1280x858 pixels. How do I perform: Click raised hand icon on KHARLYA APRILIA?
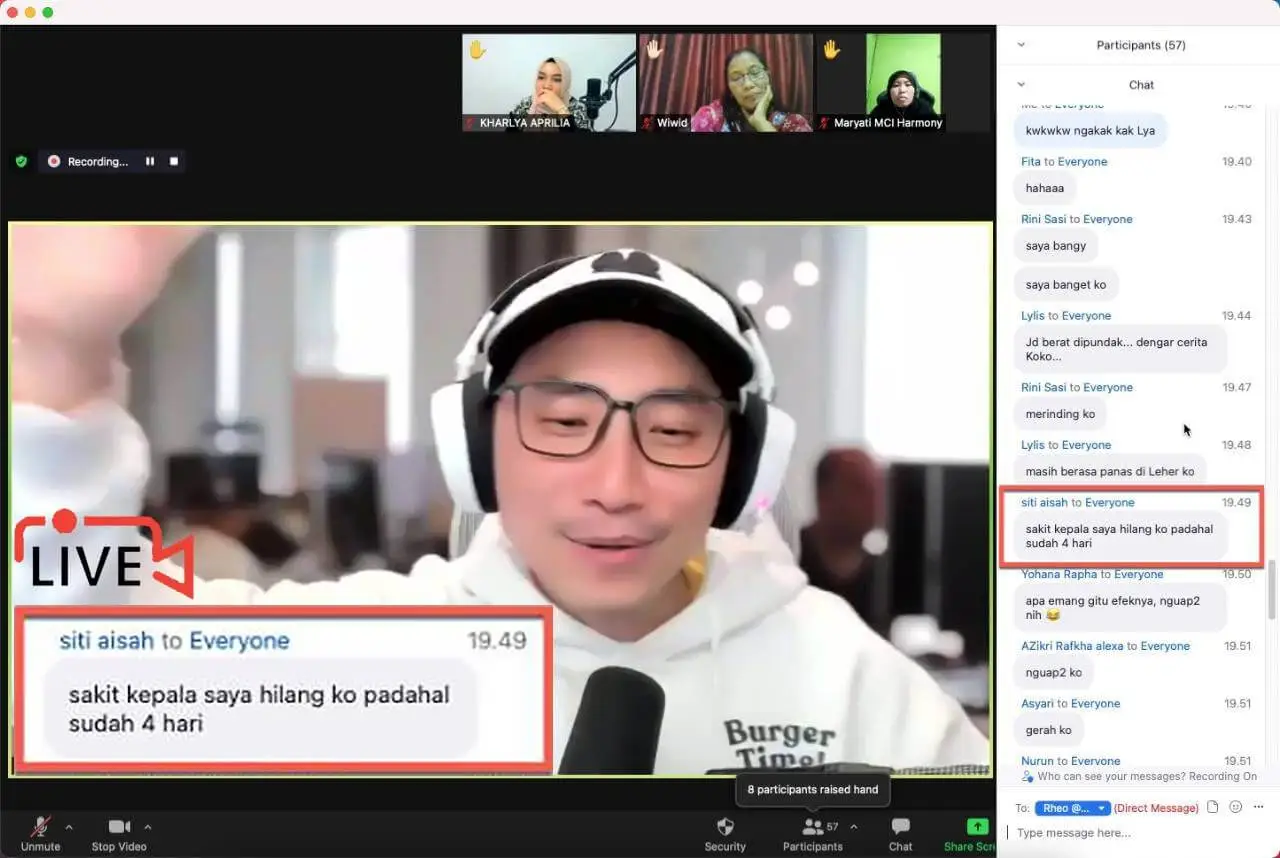477,49
